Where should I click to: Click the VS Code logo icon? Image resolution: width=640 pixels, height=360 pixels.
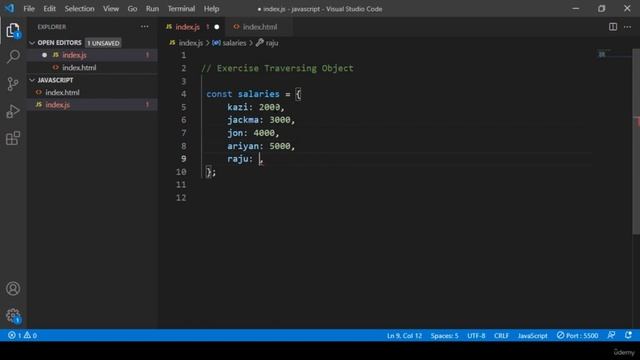point(9,8)
